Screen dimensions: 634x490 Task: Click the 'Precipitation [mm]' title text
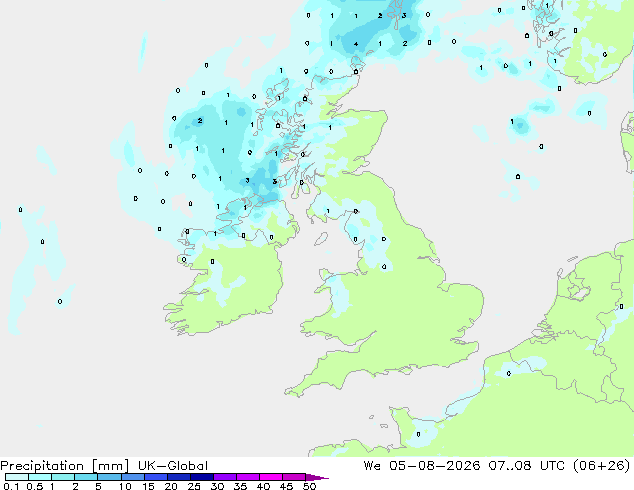(64, 466)
